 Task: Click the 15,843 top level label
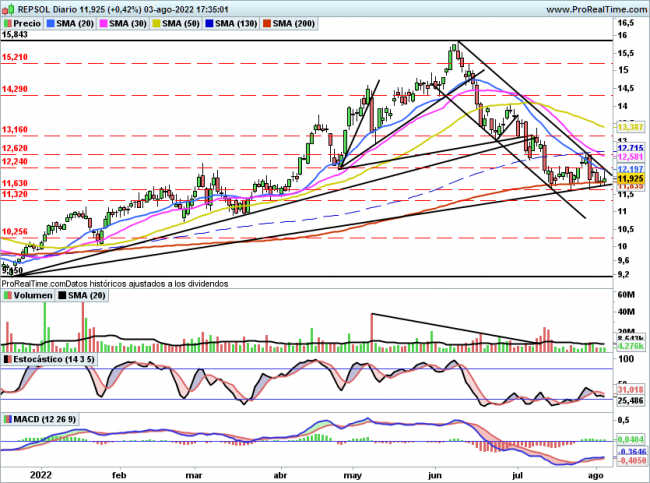(x=15, y=35)
